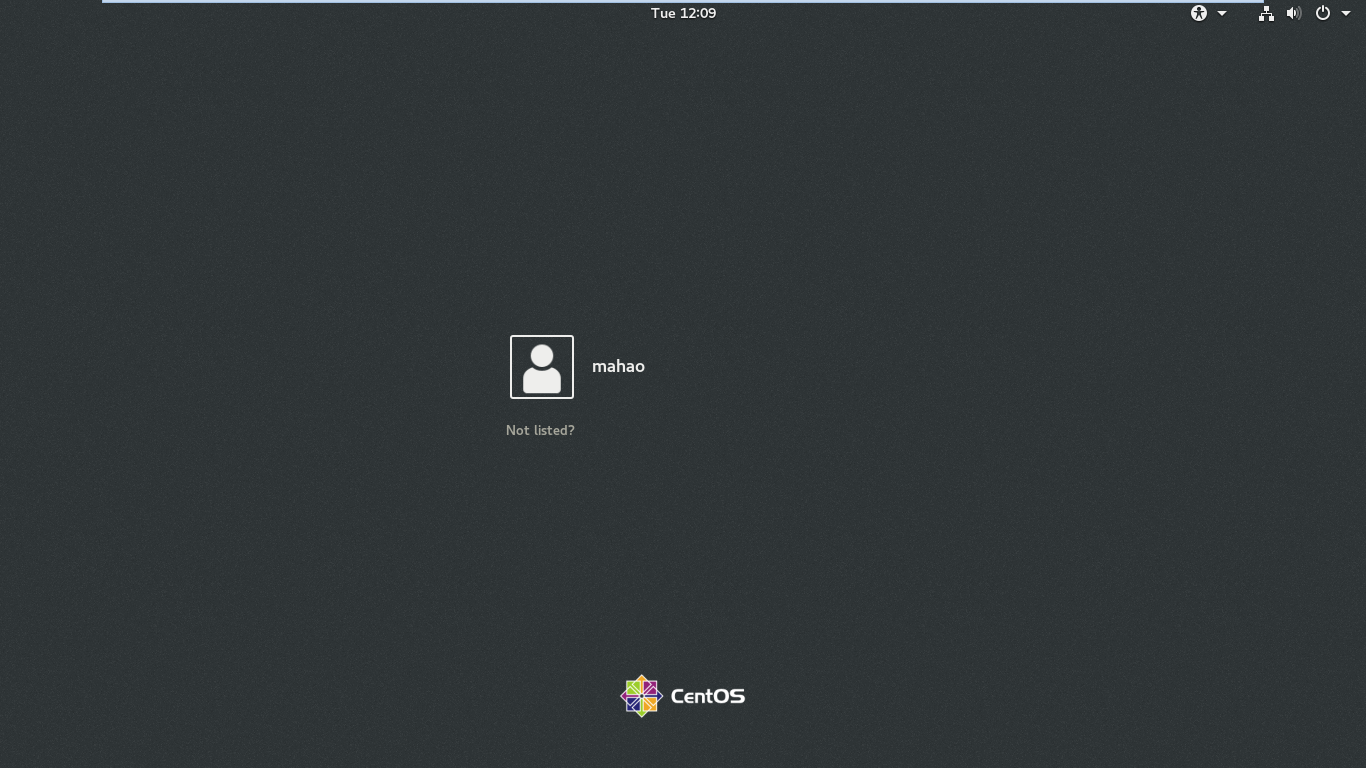Open the accessibility menu icon
The image size is (1366, 768).
[x=1199, y=13]
